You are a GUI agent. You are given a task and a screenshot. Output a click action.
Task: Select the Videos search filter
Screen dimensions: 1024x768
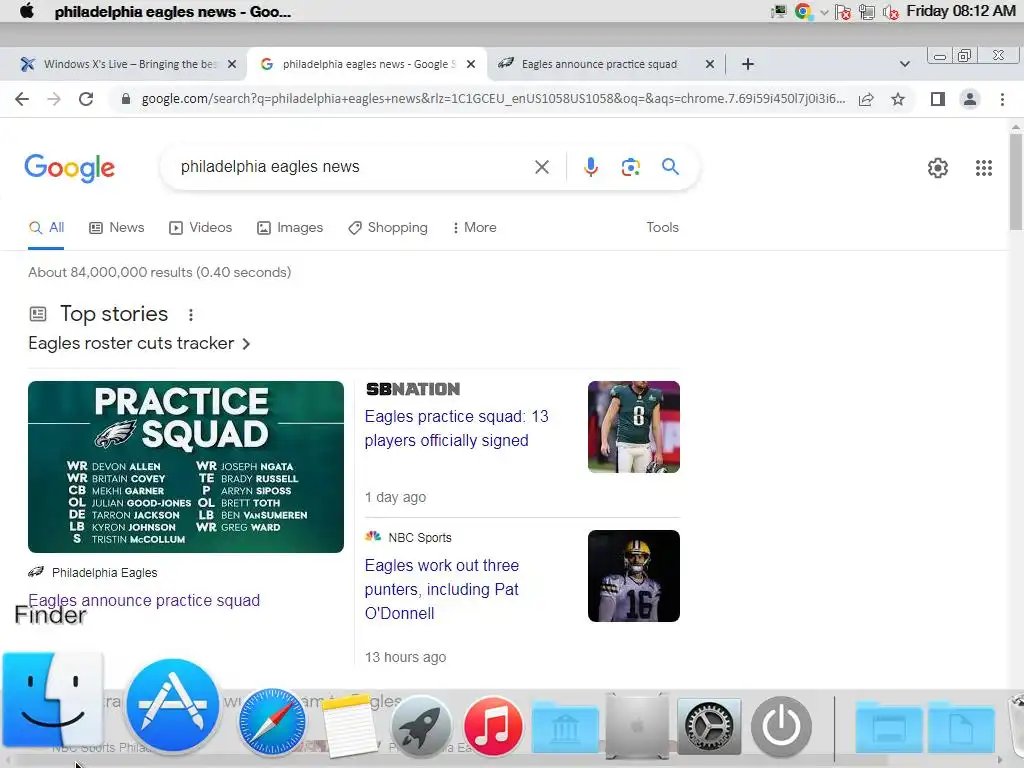(x=200, y=227)
